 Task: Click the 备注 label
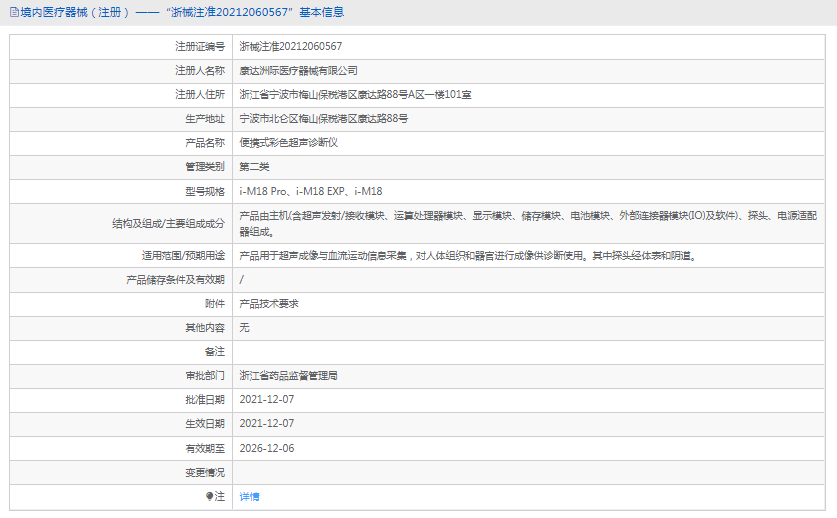pos(215,351)
